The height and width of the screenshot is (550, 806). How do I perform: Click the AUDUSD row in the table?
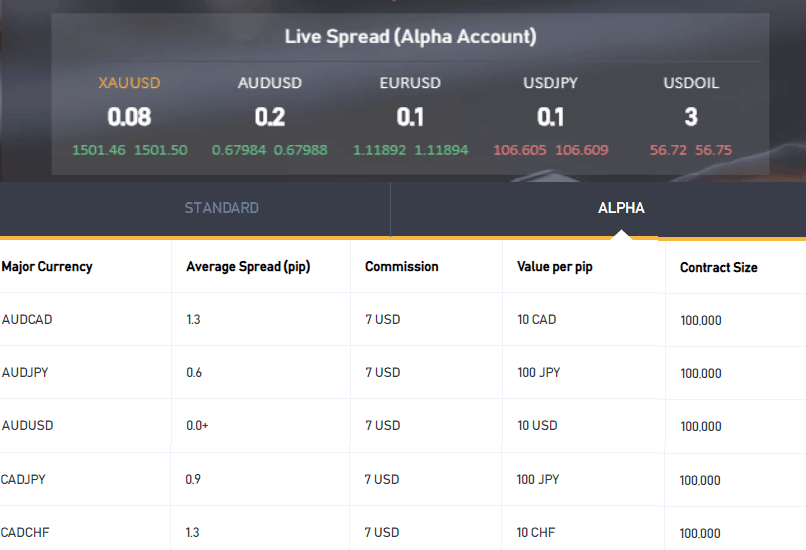click(x=403, y=426)
